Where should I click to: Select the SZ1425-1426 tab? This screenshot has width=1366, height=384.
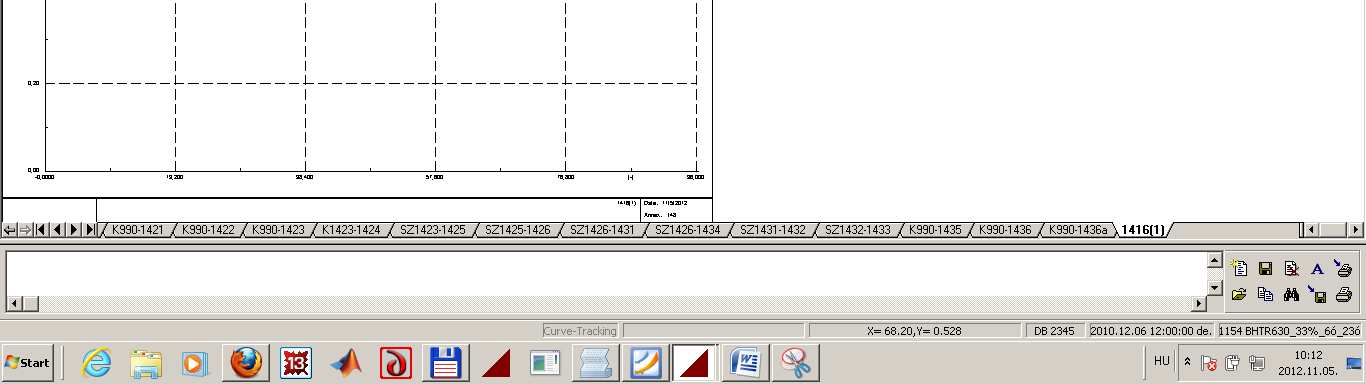click(x=518, y=230)
